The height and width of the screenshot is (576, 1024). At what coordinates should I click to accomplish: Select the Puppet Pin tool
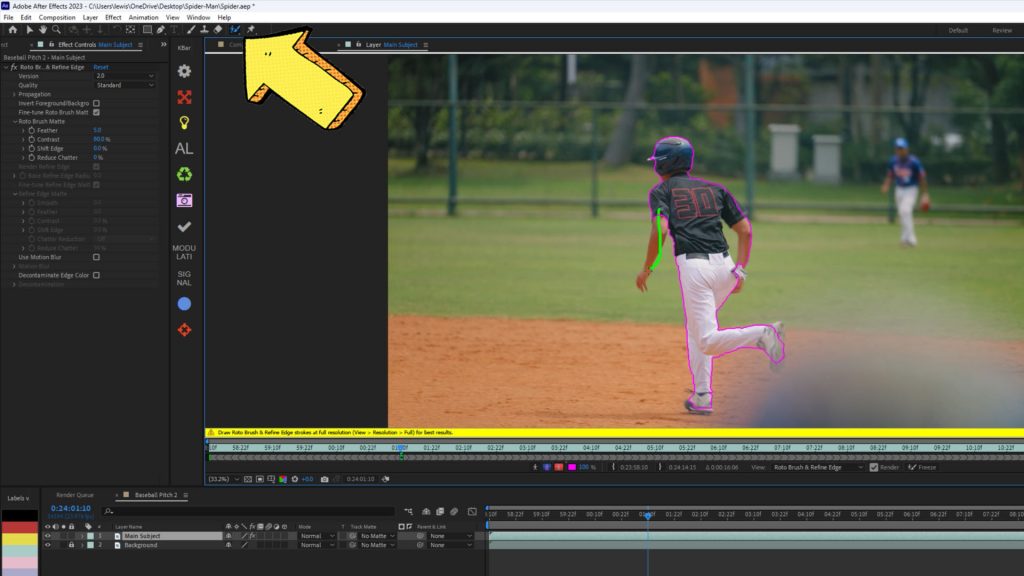tap(251, 30)
